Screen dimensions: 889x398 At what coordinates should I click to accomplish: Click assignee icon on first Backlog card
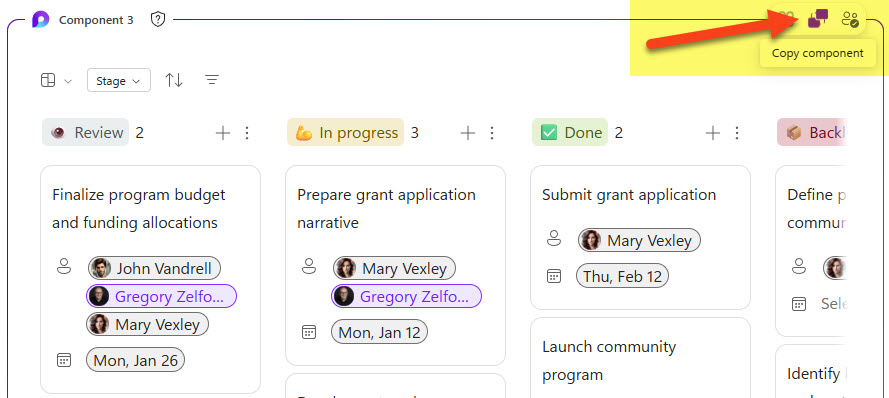799,266
